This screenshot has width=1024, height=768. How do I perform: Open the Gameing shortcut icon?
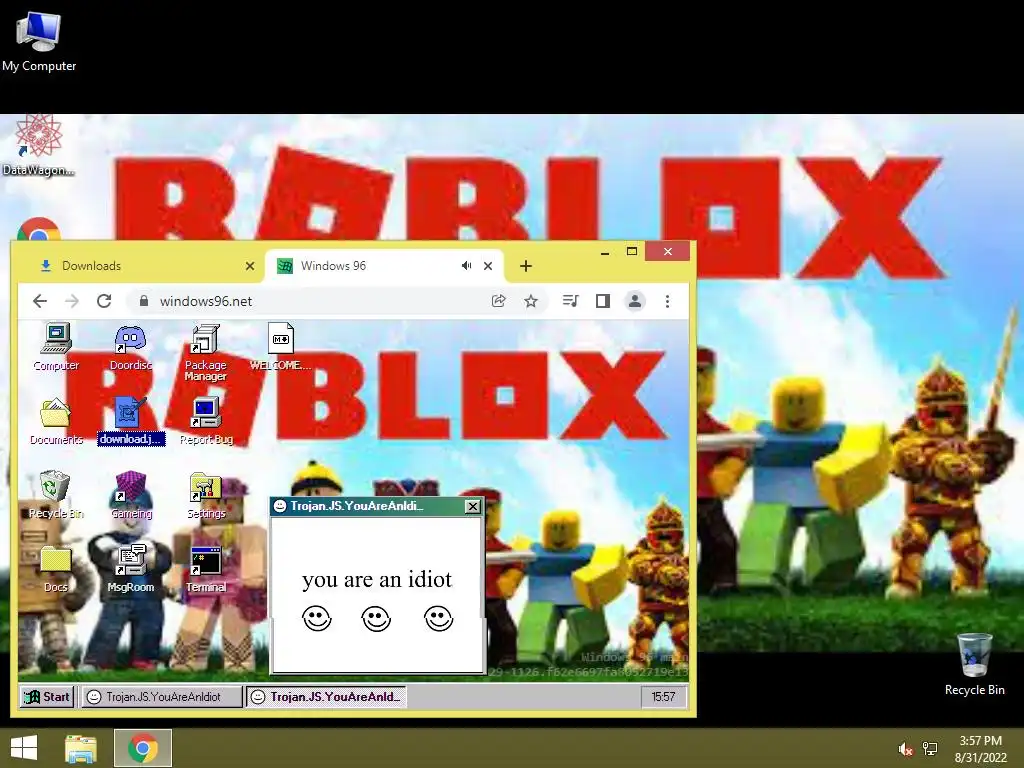tap(131, 495)
